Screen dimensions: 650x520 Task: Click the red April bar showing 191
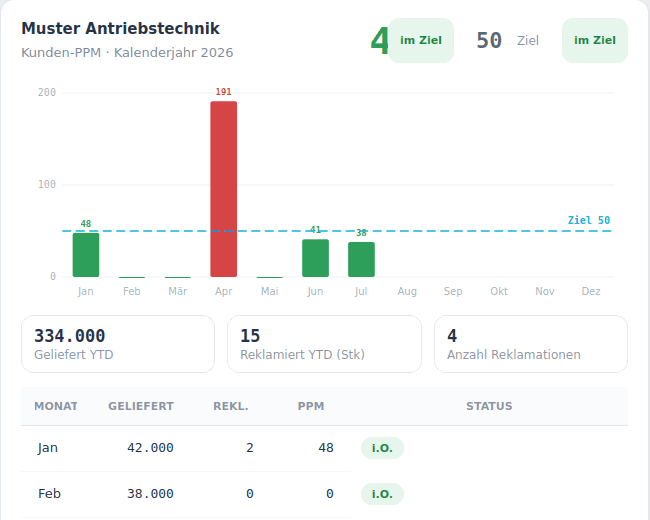223,189
